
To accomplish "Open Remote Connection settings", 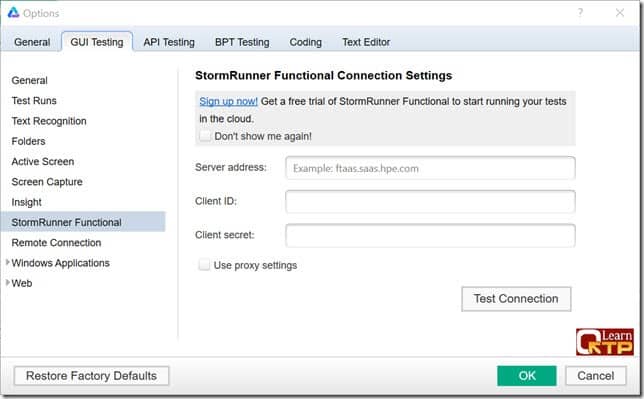I will pyautogui.click(x=56, y=243).
